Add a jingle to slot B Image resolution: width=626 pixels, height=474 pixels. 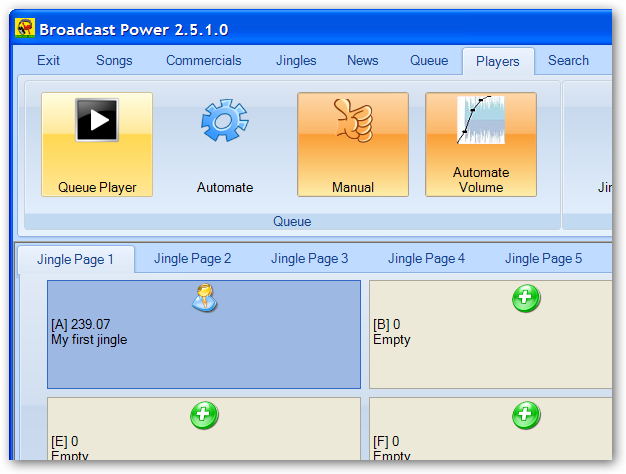[526, 298]
